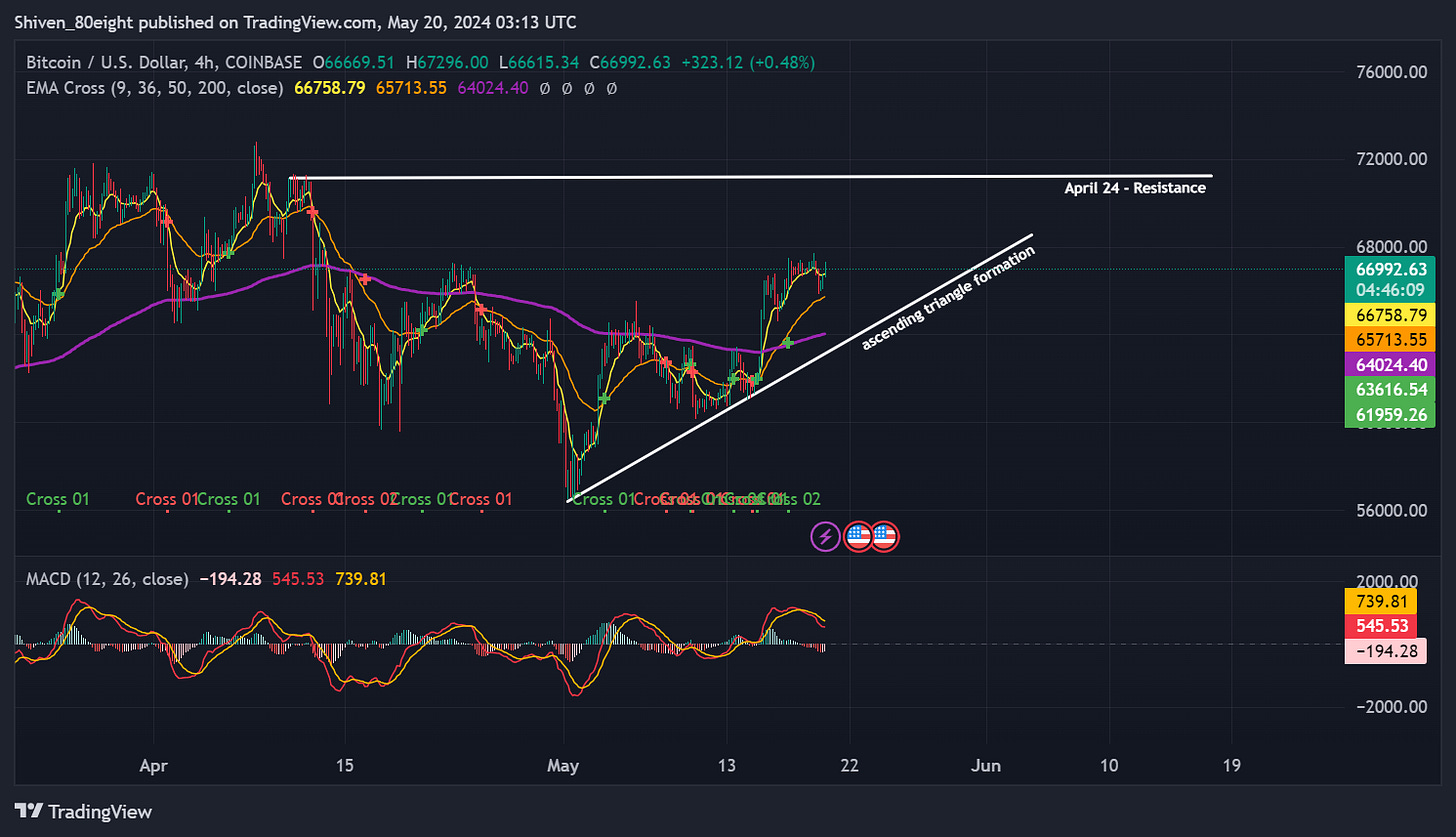
Task: Click the green price label 63616.54
Action: click(x=1393, y=388)
